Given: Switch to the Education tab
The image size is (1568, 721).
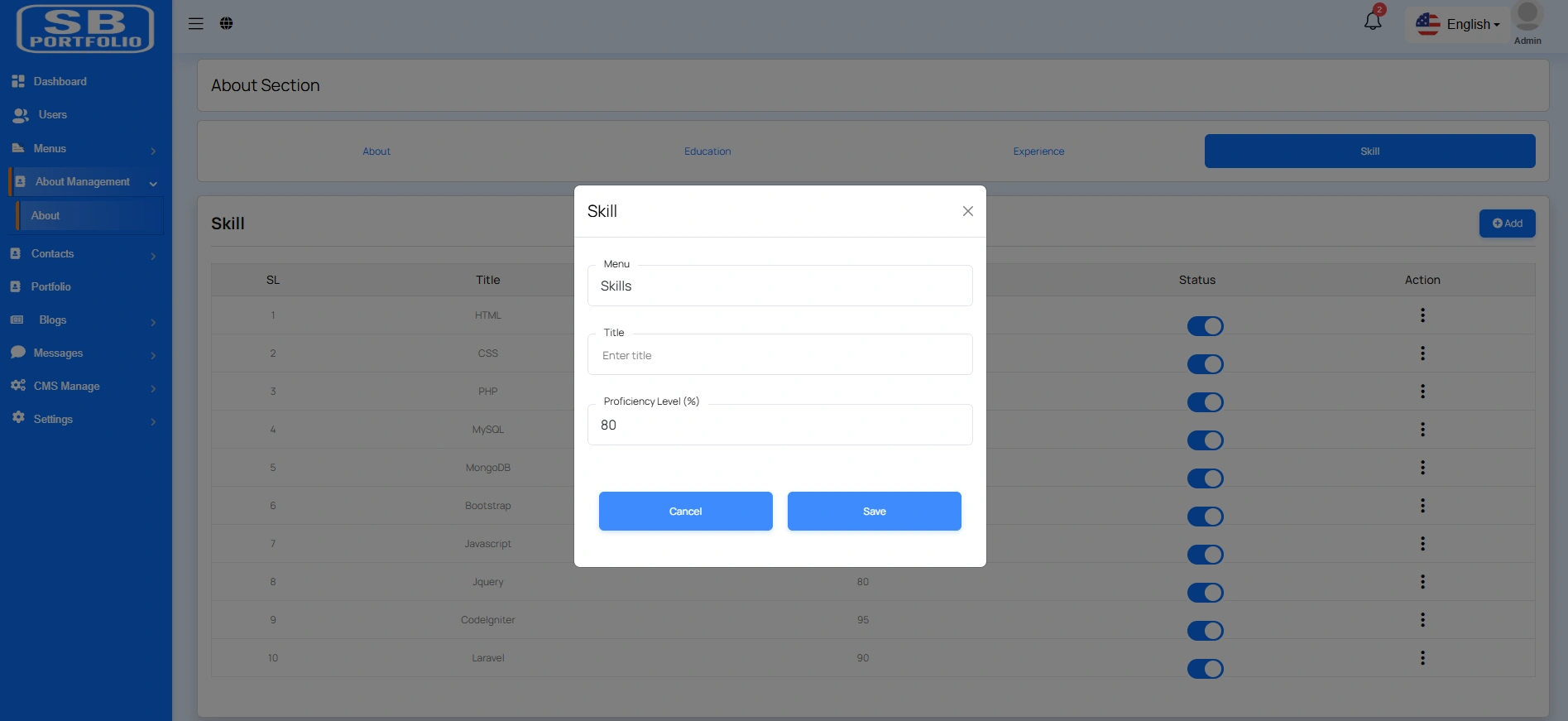Looking at the screenshot, I should (x=707, y=151).
